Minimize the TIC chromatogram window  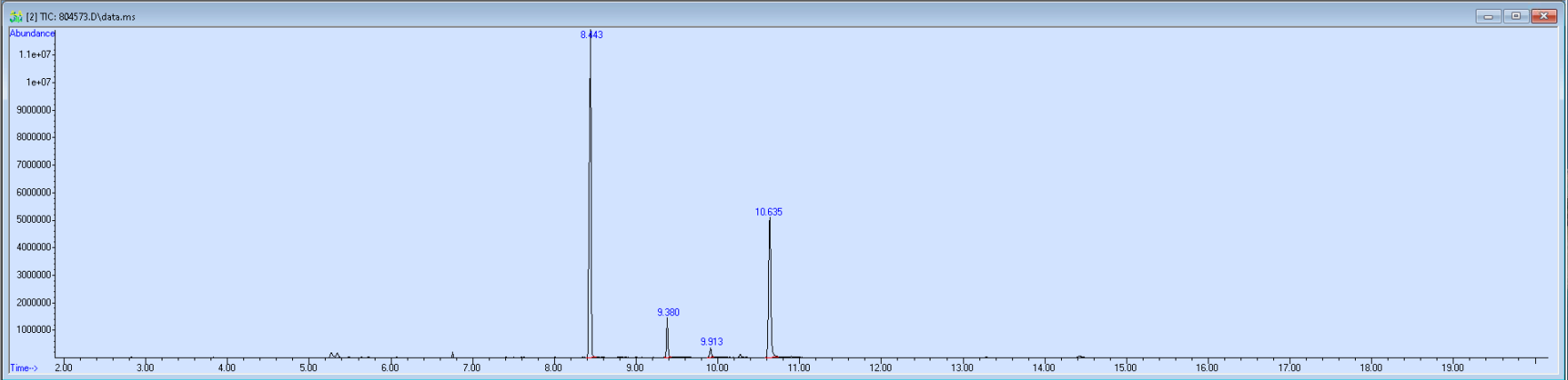(x=1489, y=16)
